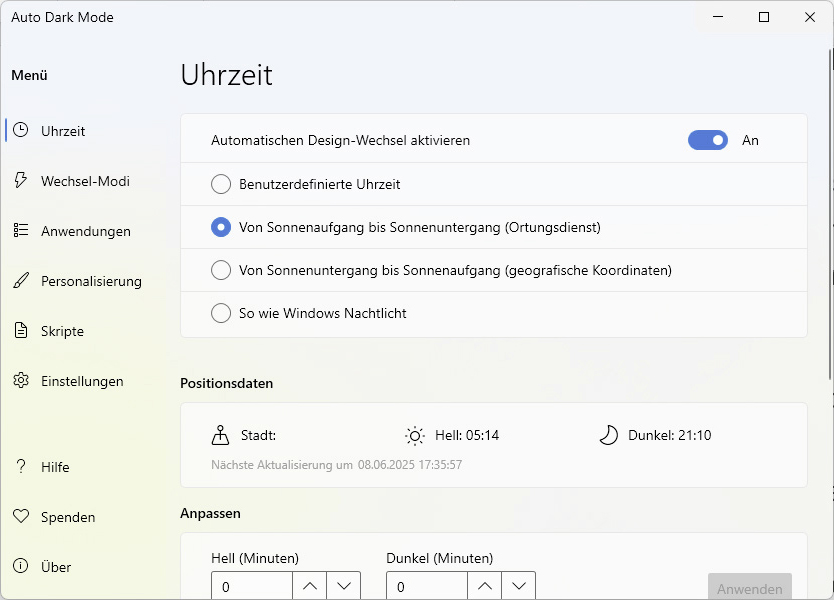Viewport: 834px width, 600px height.
Task: Click the Spenden heart icon
Action: coord(22,516)
